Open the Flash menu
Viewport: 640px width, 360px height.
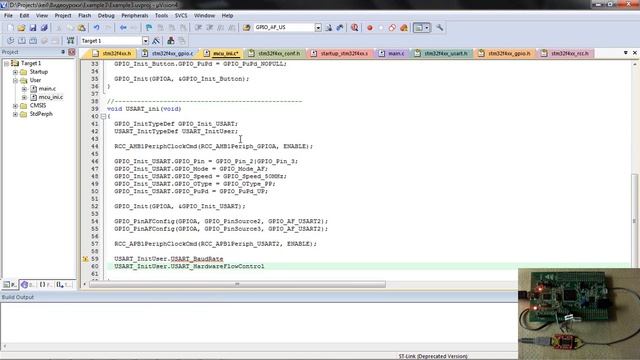[84, 16]
